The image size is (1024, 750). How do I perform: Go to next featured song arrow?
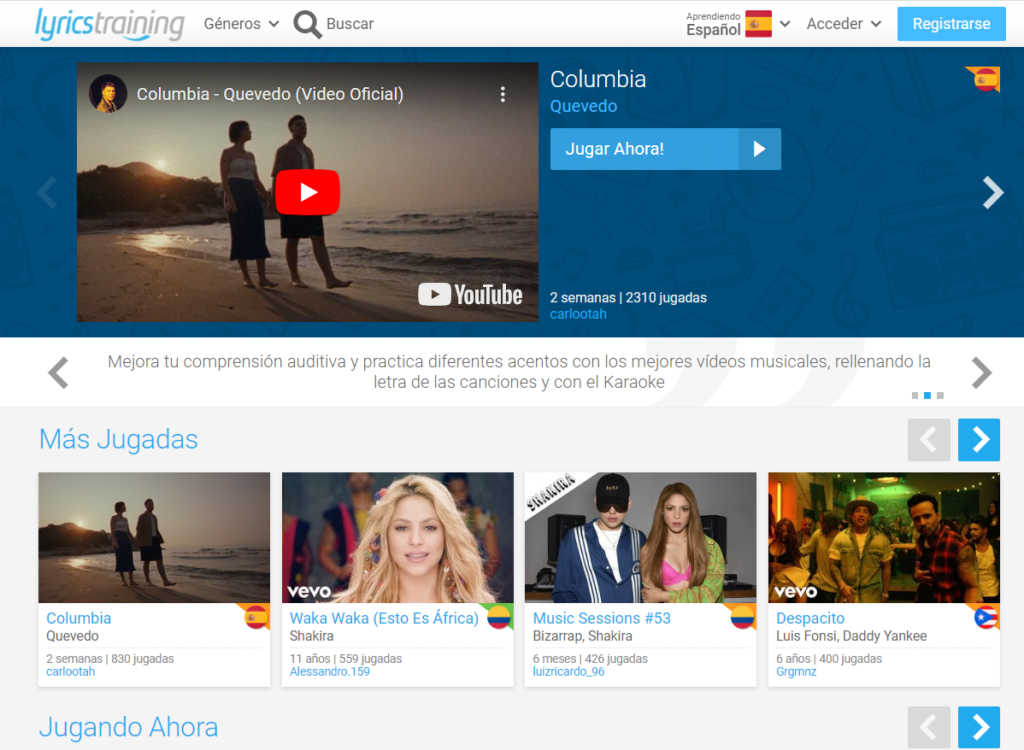pos(992,192)
